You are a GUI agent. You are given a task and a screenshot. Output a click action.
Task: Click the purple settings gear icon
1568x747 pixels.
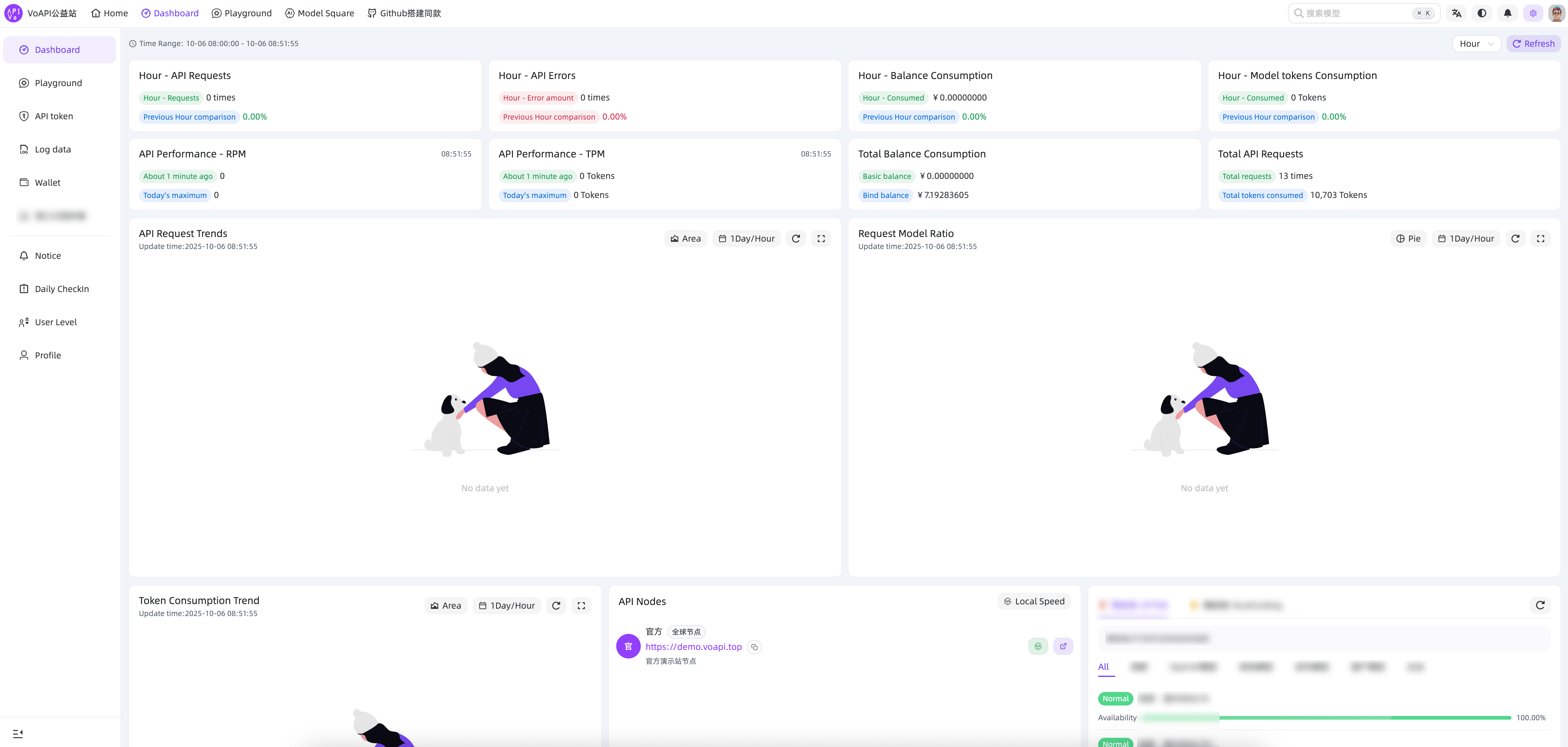pyautogui.click(x=1533, y=14)
